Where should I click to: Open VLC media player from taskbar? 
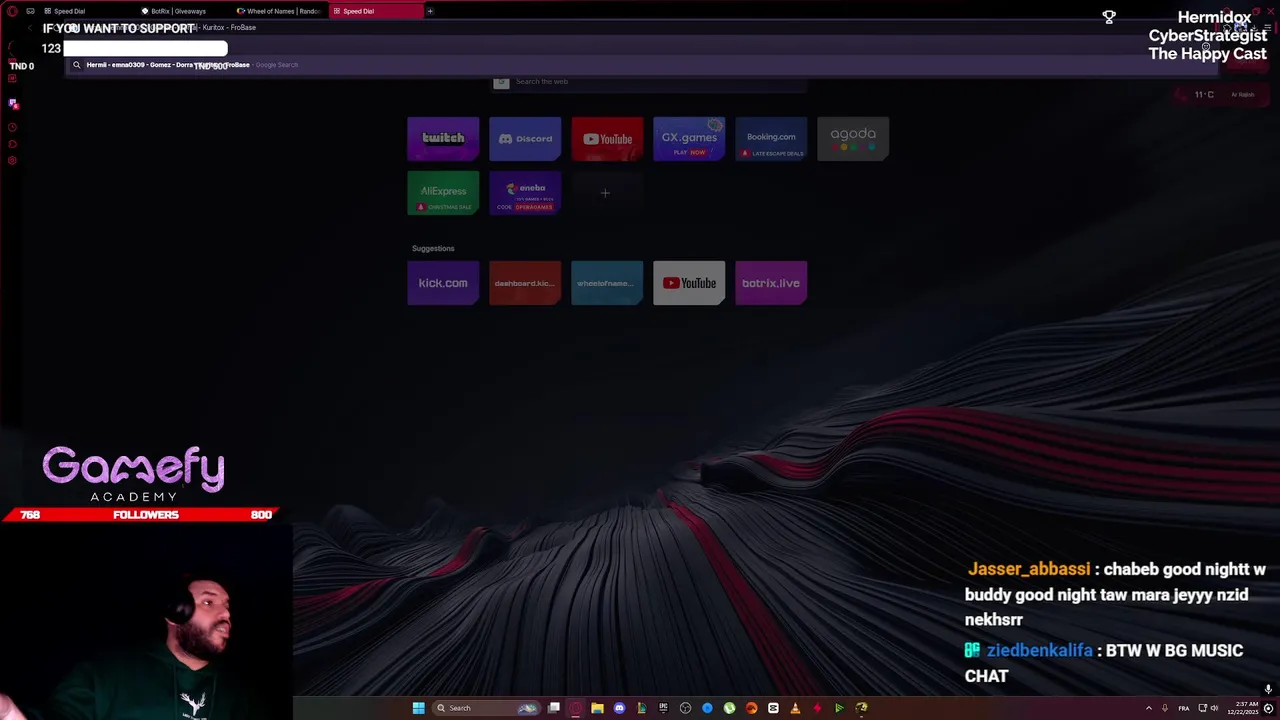[x=795, y=708]
